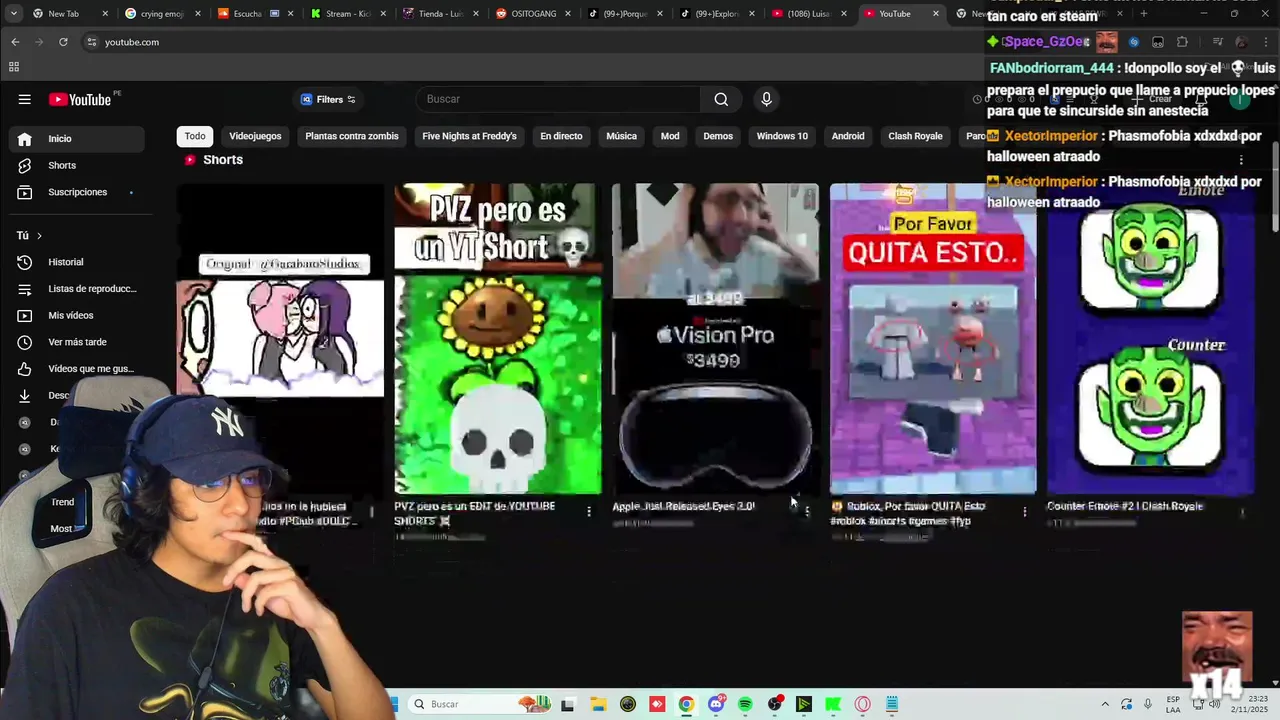Open Suscripciones in the sidebar
The image size is (1280, 720).
coord(76,192)
